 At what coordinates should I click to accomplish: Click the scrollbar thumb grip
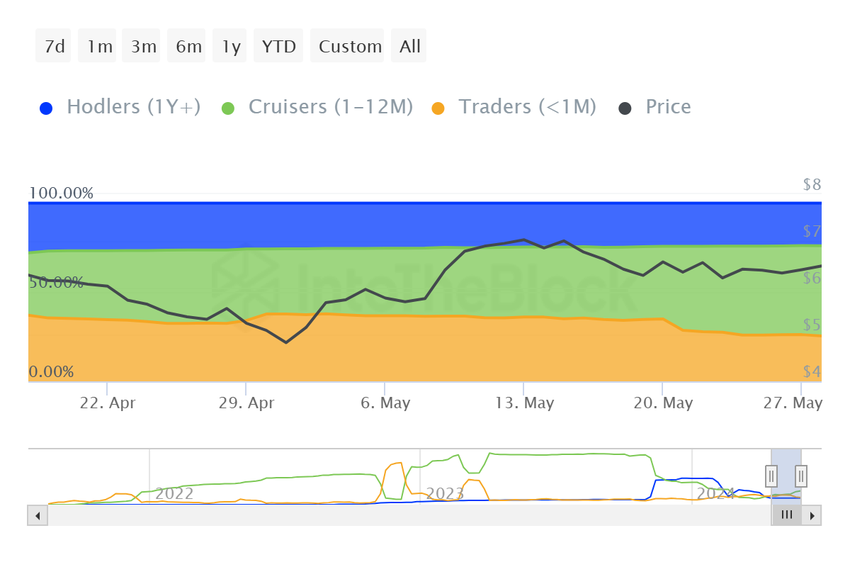(787, 515)
